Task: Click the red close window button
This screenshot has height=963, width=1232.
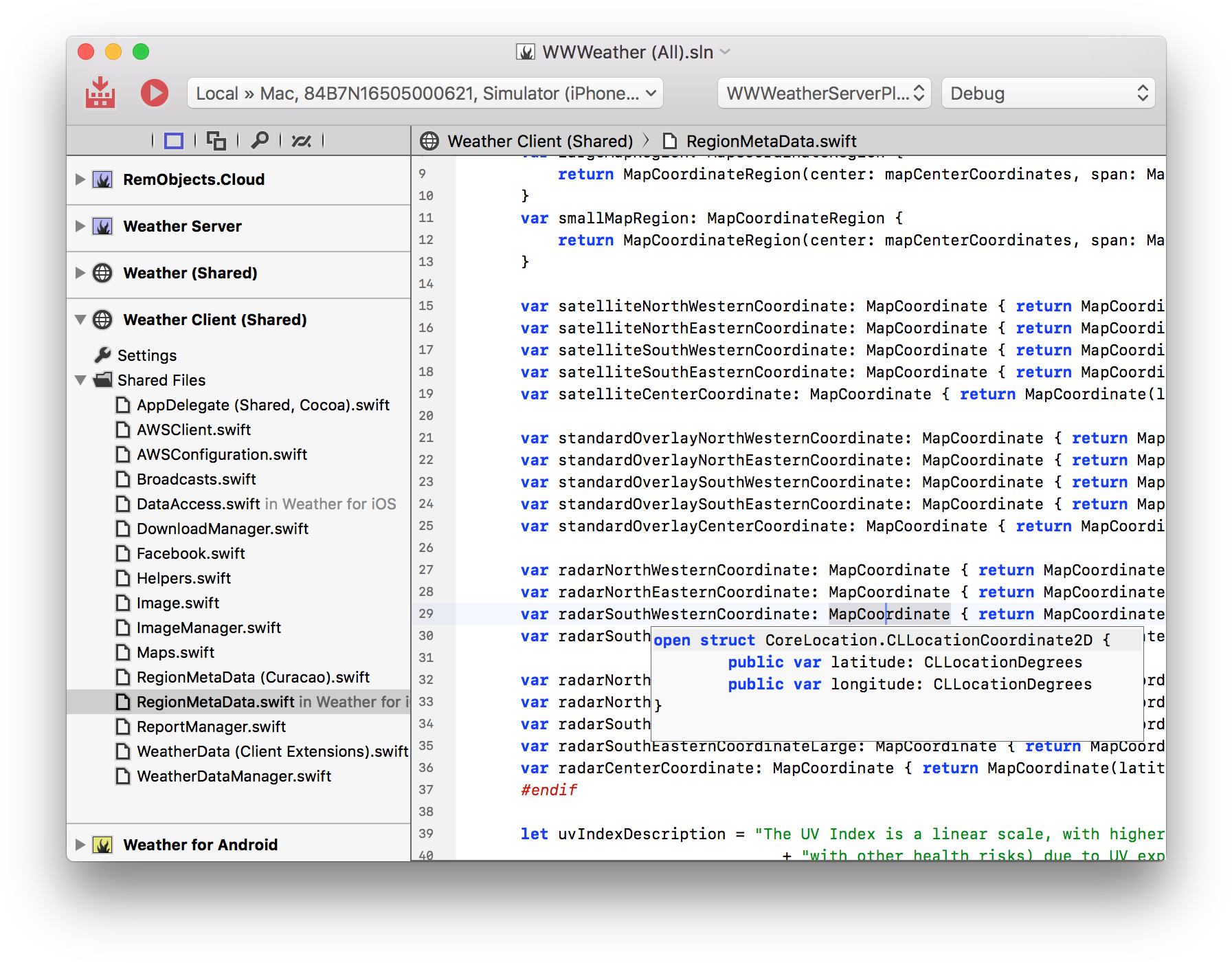Action: (x=86, y=52)
